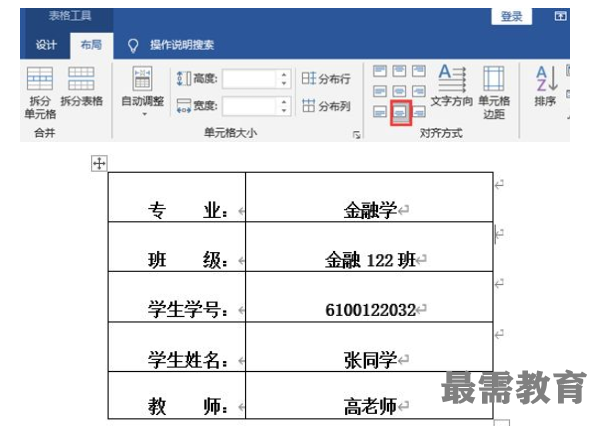This screenshot has height=427, width=593.
Task: Select the align center (middle) icon
Action: (399, 91)
